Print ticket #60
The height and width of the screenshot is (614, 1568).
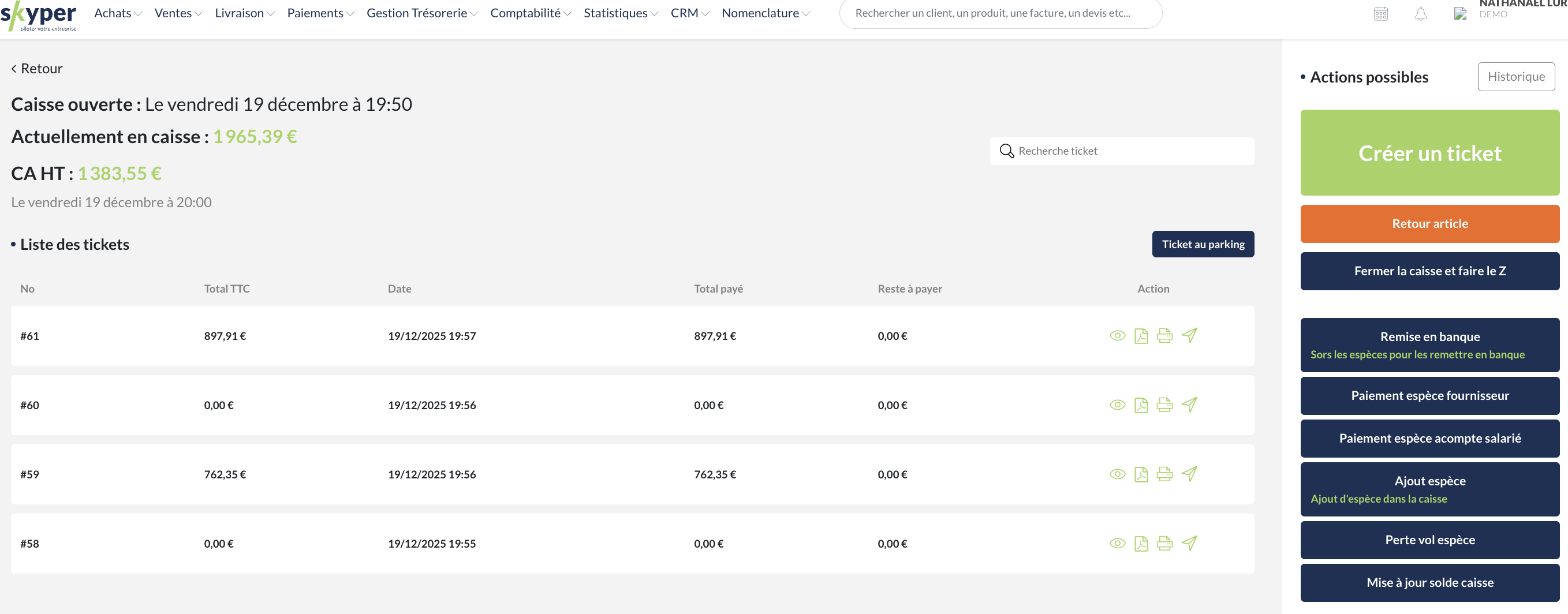click(x=1164, y=405)
